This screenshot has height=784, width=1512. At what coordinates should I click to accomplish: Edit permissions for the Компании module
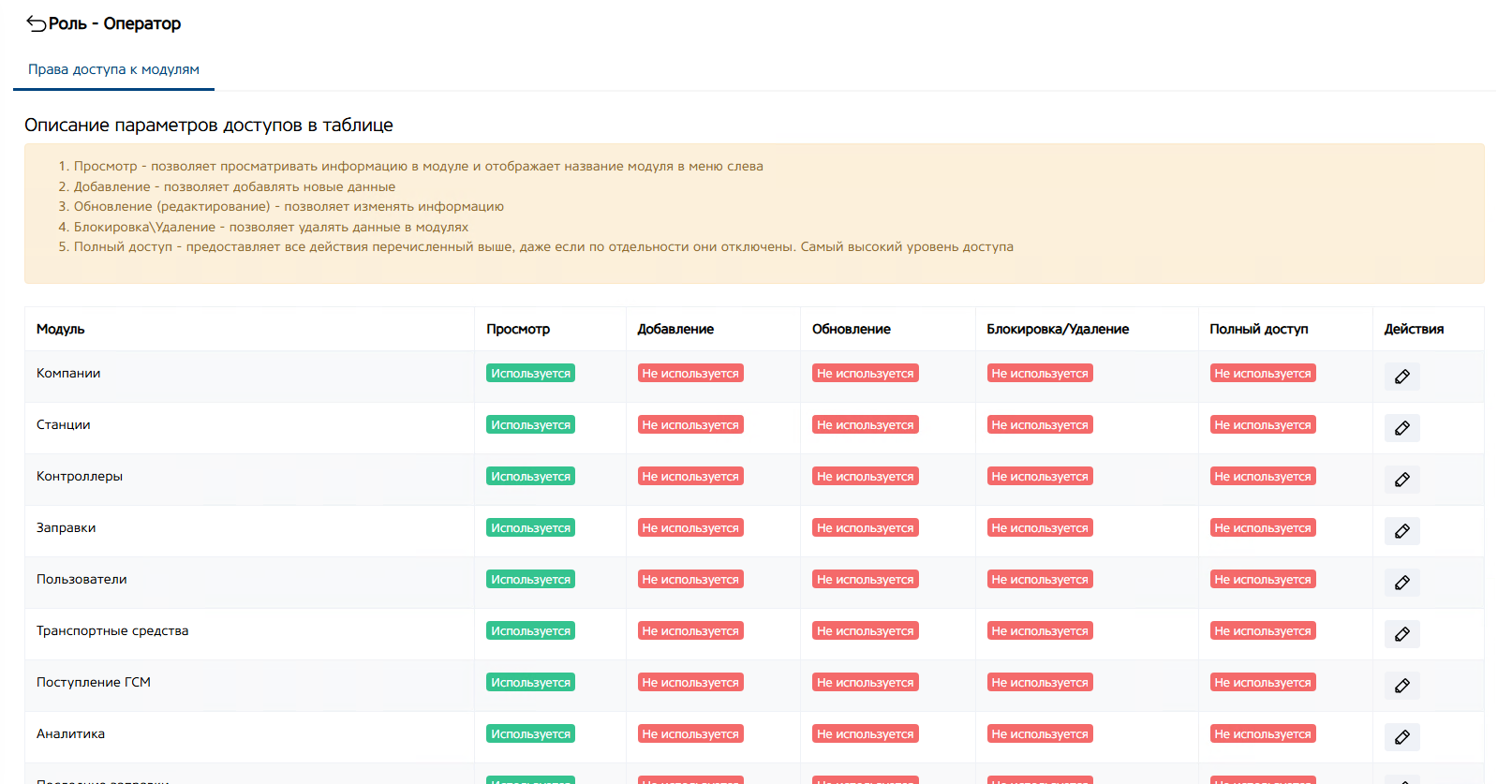click(1401, 377)
